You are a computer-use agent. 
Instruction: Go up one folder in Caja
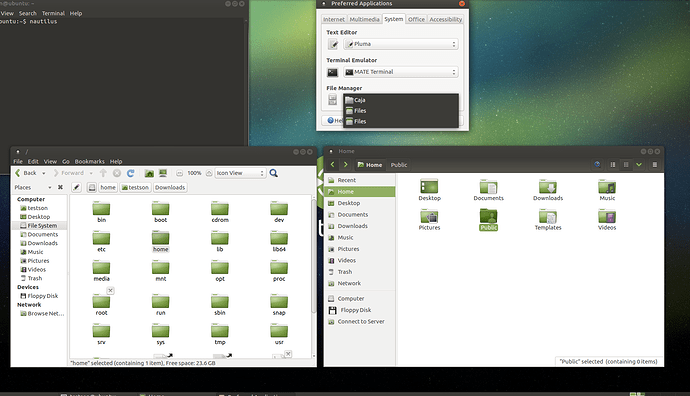(x=103, y=173)
